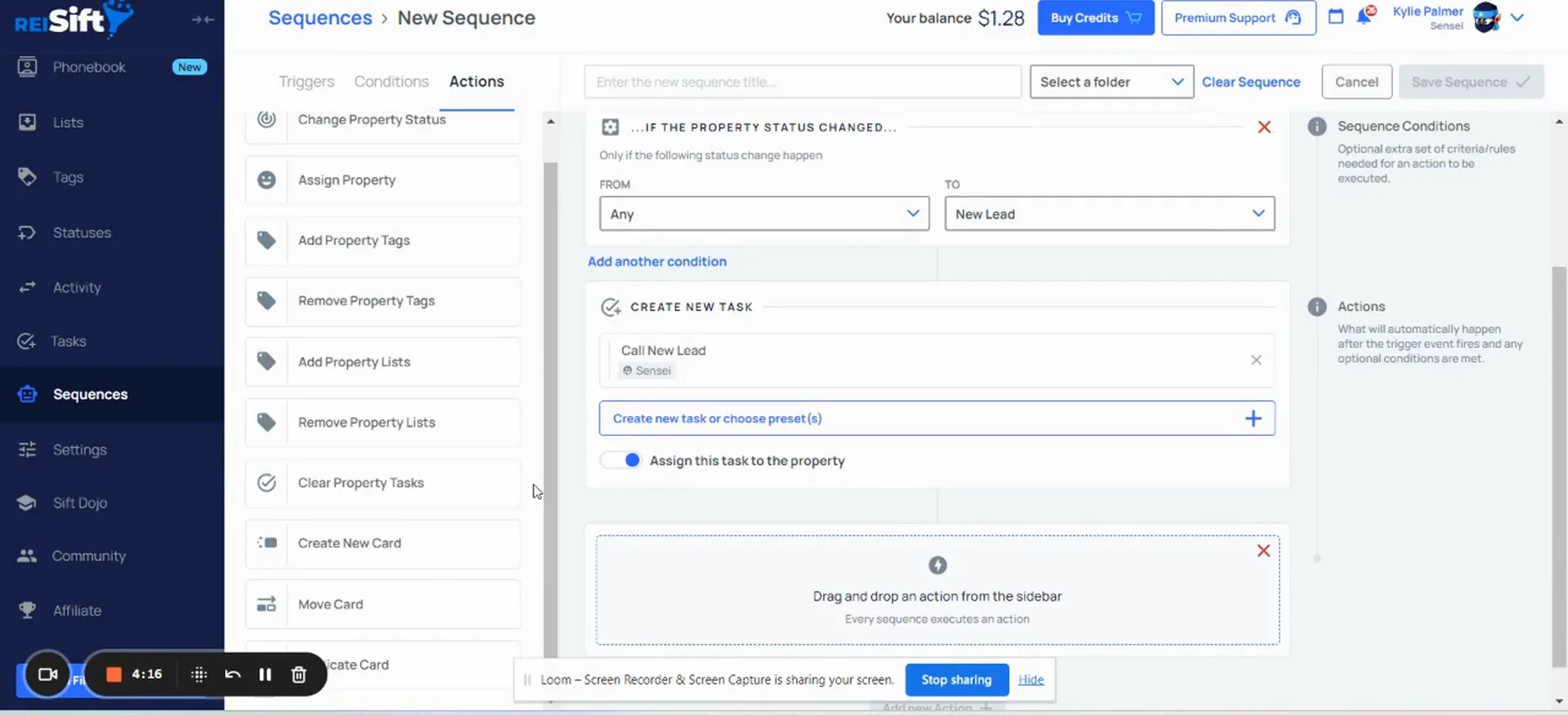Click the Loom camera bubble icon
Screen dimensions: 1568x715
tap(47, 674)
